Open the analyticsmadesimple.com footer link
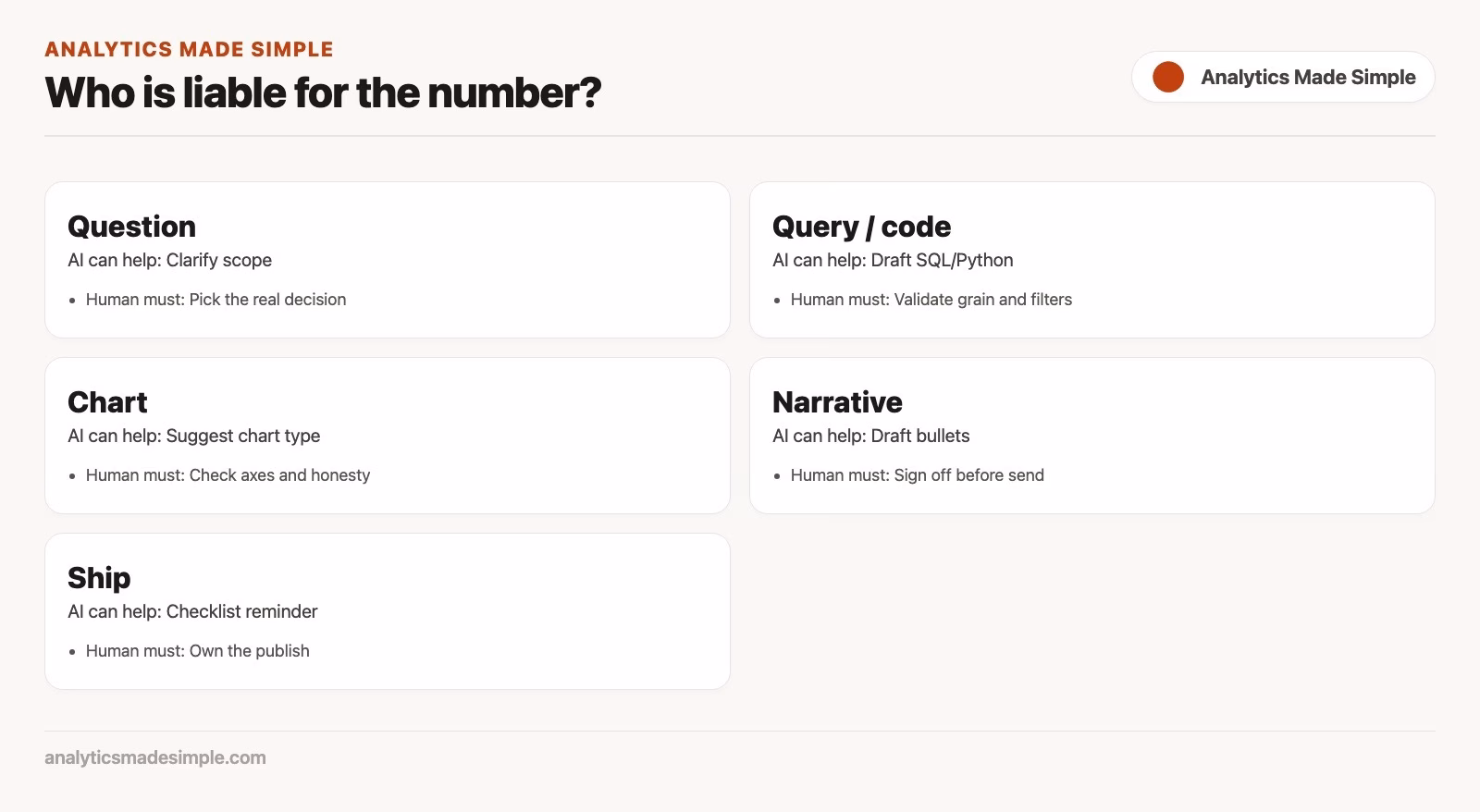 point(155,757)
